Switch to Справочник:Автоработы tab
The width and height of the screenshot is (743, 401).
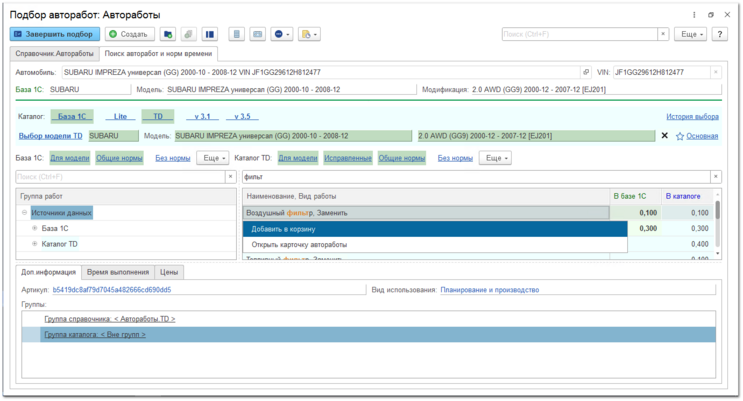click(54, 54)
